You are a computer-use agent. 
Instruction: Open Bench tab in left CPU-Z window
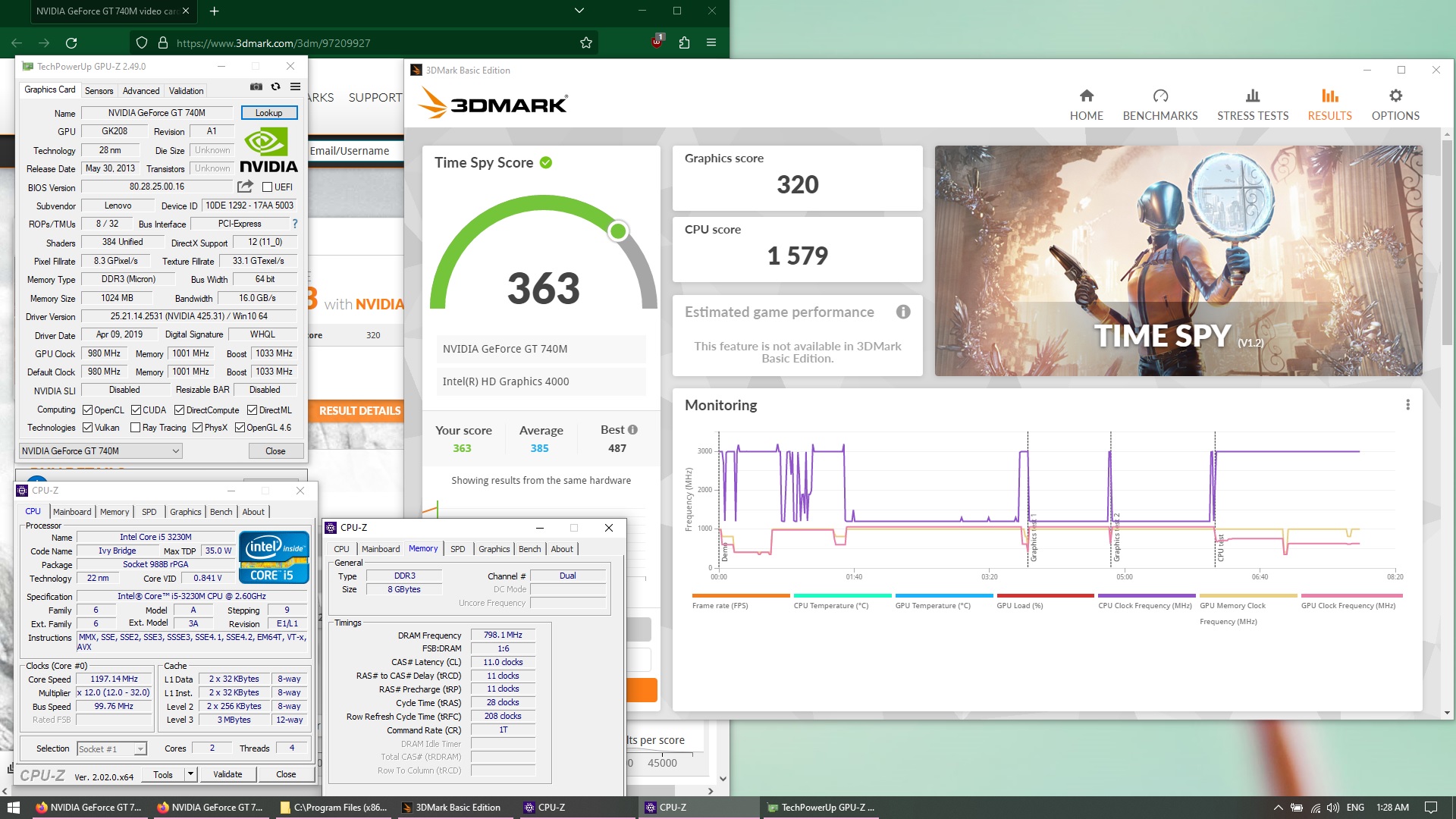click(221, 512)
